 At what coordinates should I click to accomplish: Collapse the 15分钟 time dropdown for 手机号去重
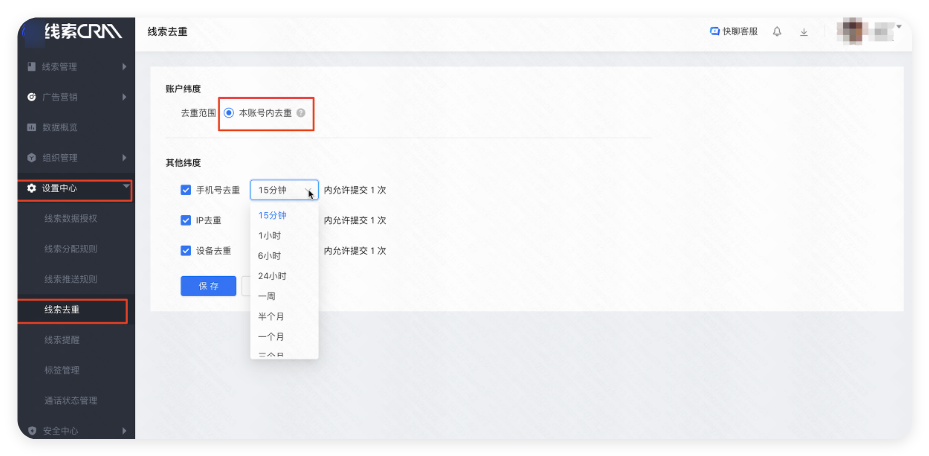(284, 190)
